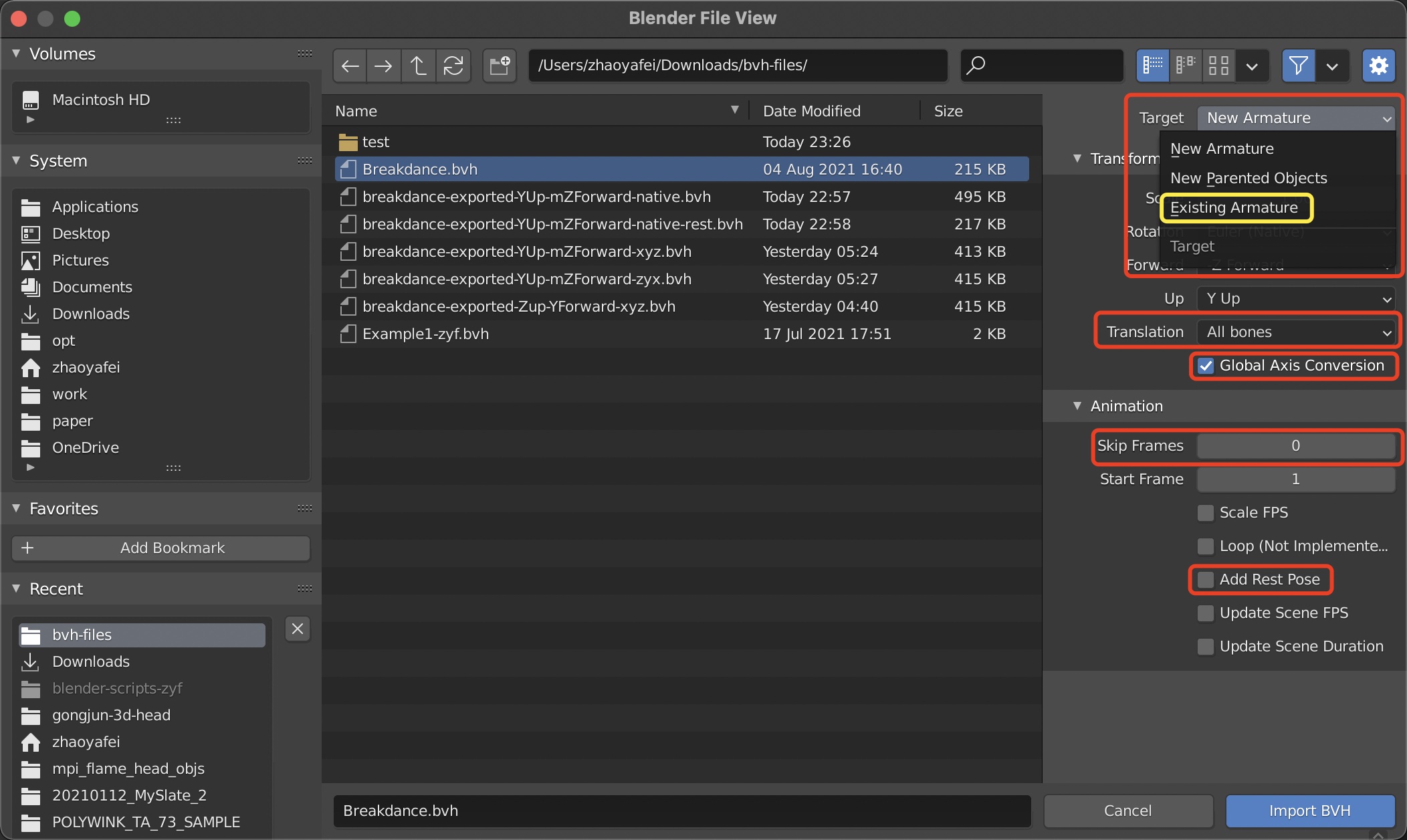Collapse the Animation panel
Screen dimensions: 1407x840
click(1077, 406)
